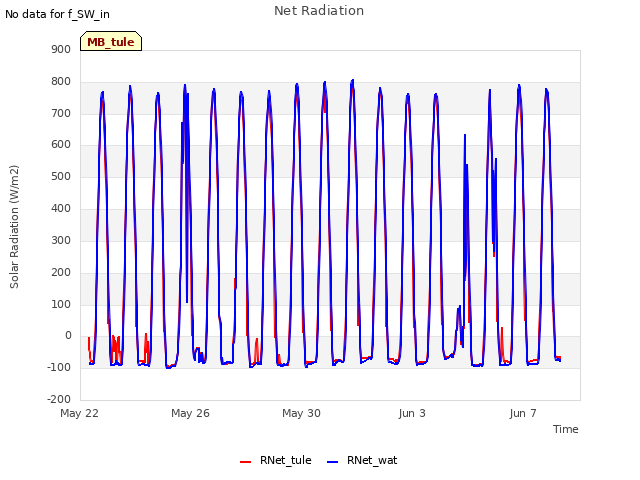Click the -100 y-axis tick label

59,367
